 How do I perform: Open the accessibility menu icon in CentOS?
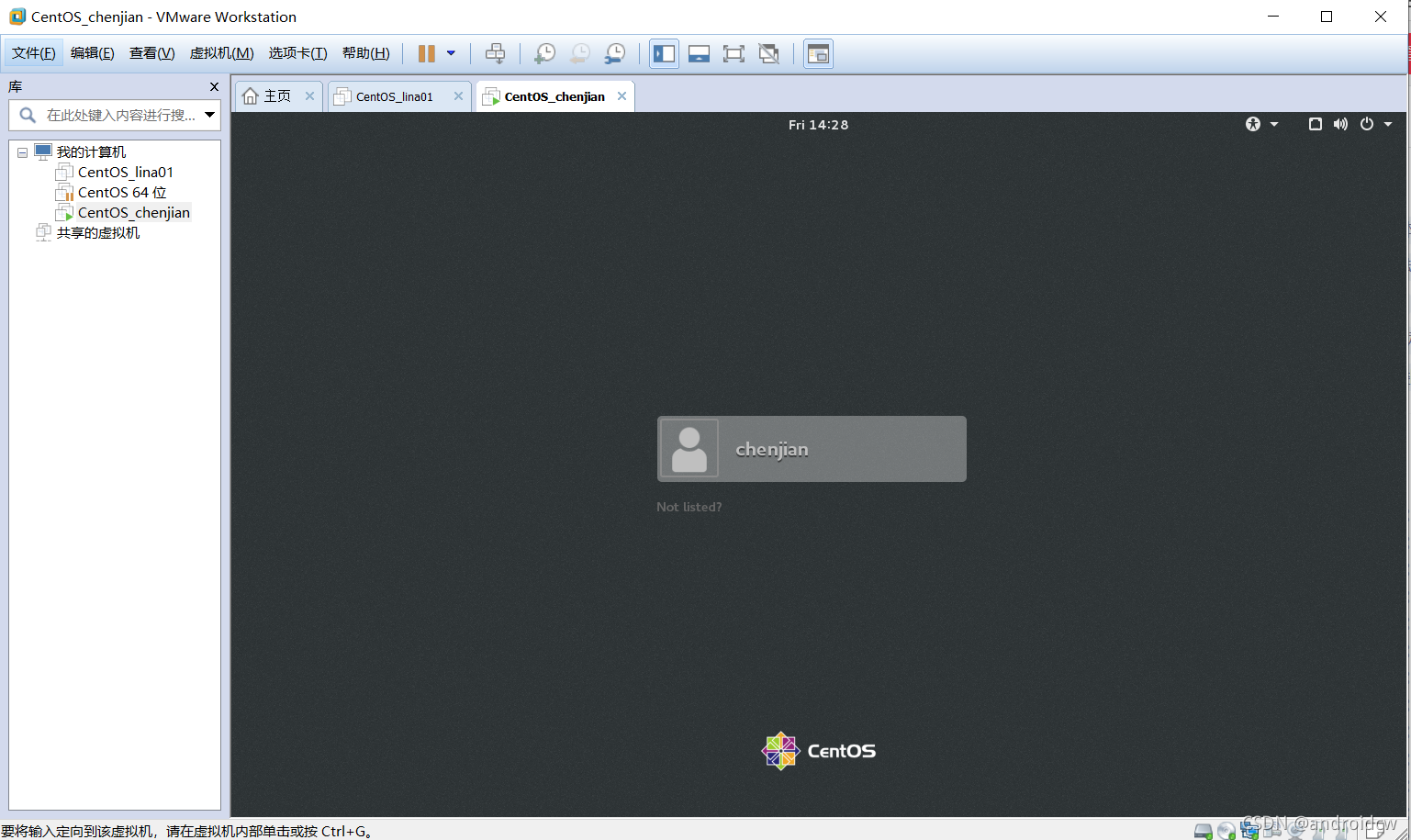pyautogui.click(x=1253, y=124)
